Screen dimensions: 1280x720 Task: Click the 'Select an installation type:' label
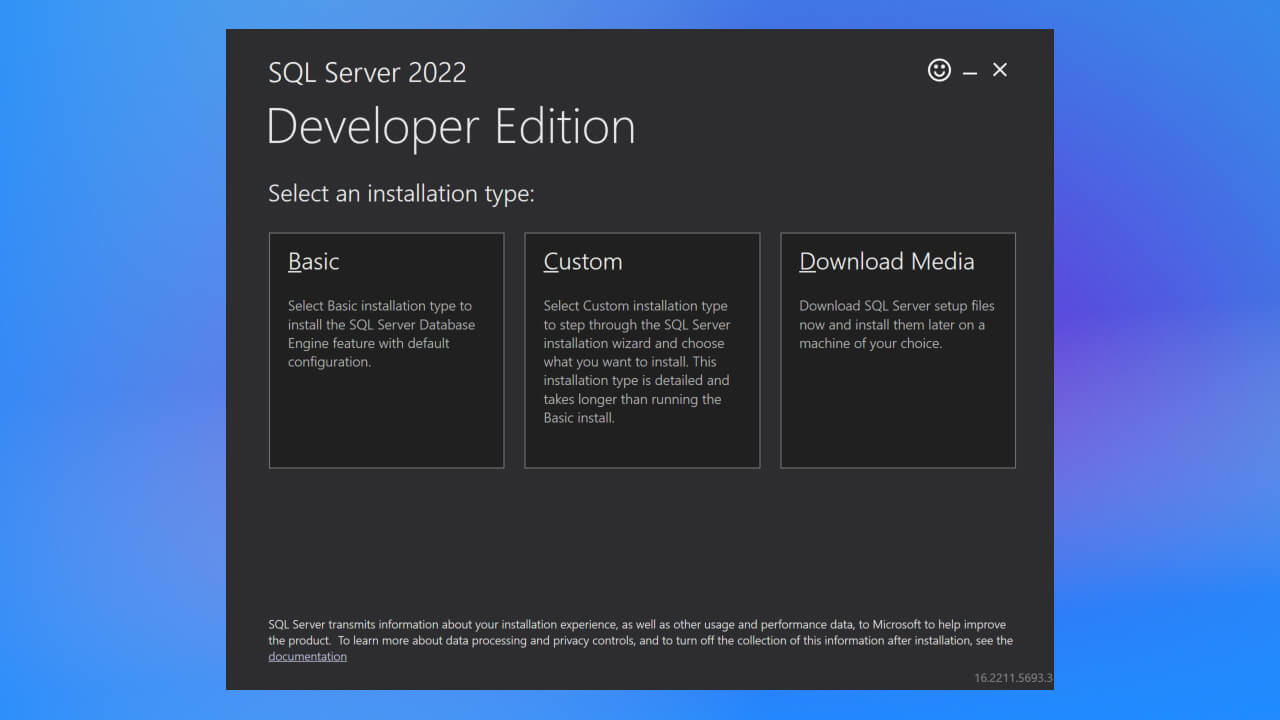tap(401, 193)
